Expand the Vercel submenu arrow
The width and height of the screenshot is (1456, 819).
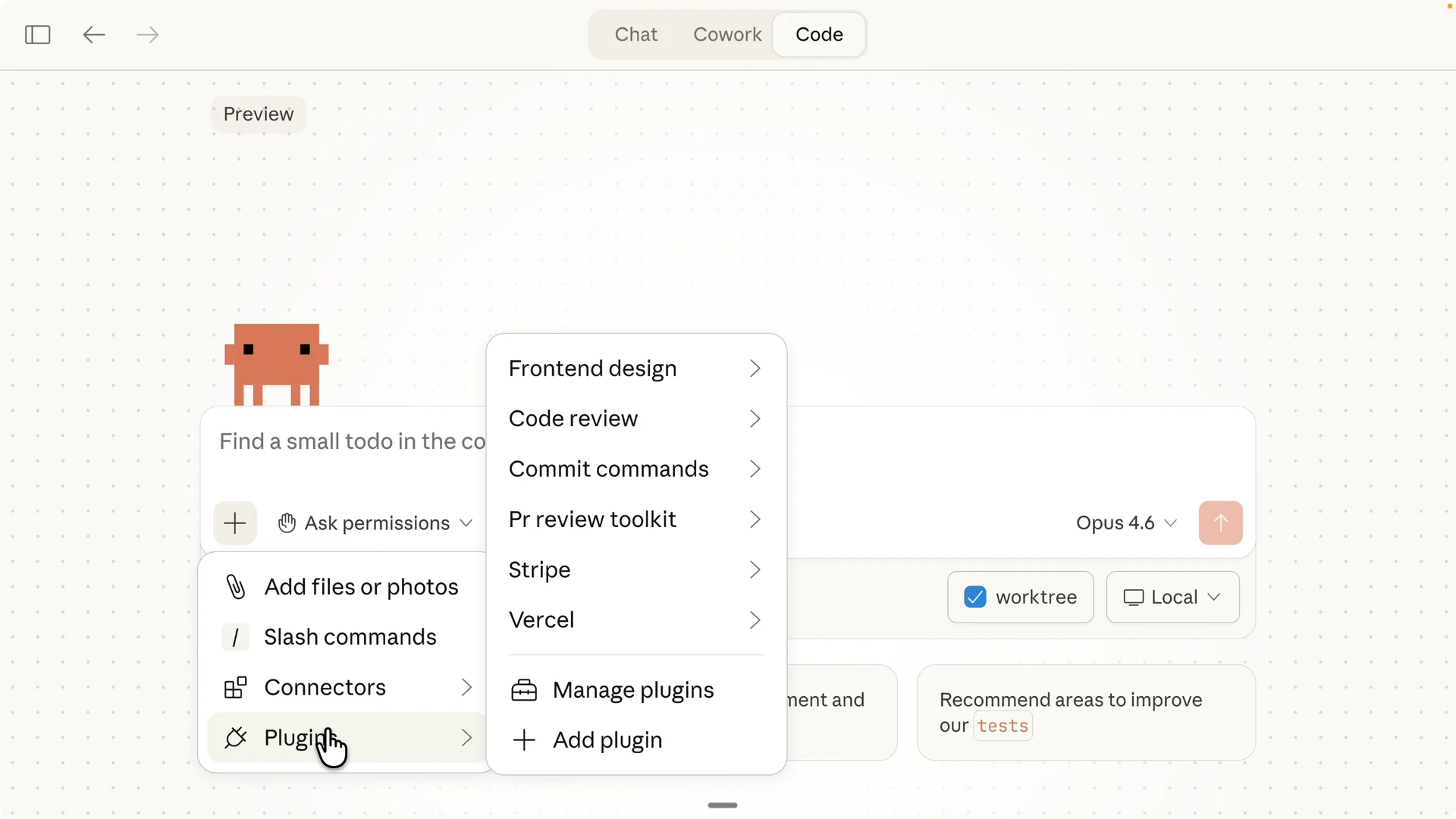pos(755,620)
